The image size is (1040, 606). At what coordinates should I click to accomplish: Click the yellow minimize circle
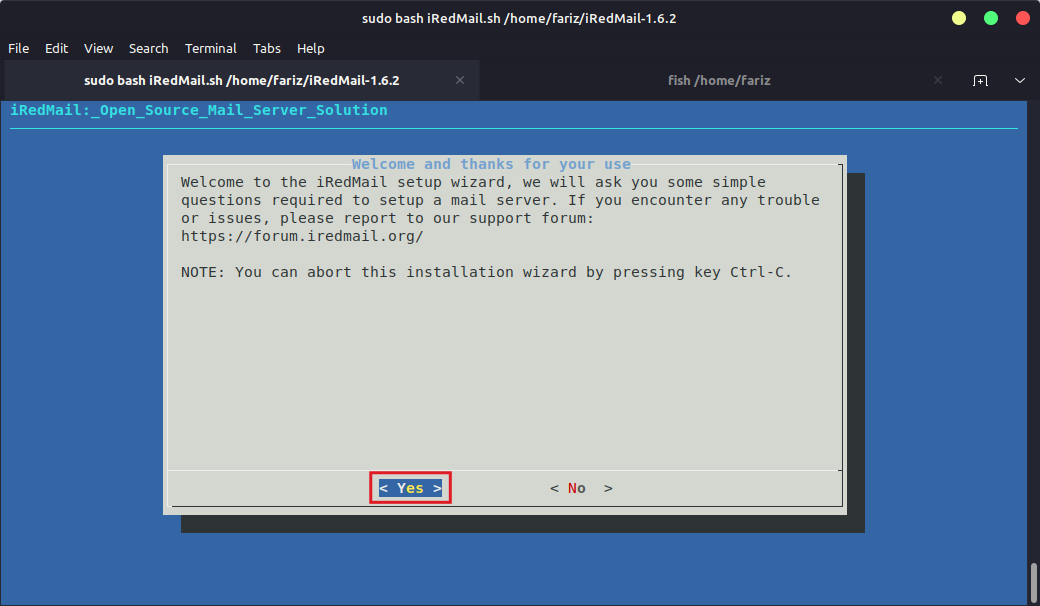point(958,17)
